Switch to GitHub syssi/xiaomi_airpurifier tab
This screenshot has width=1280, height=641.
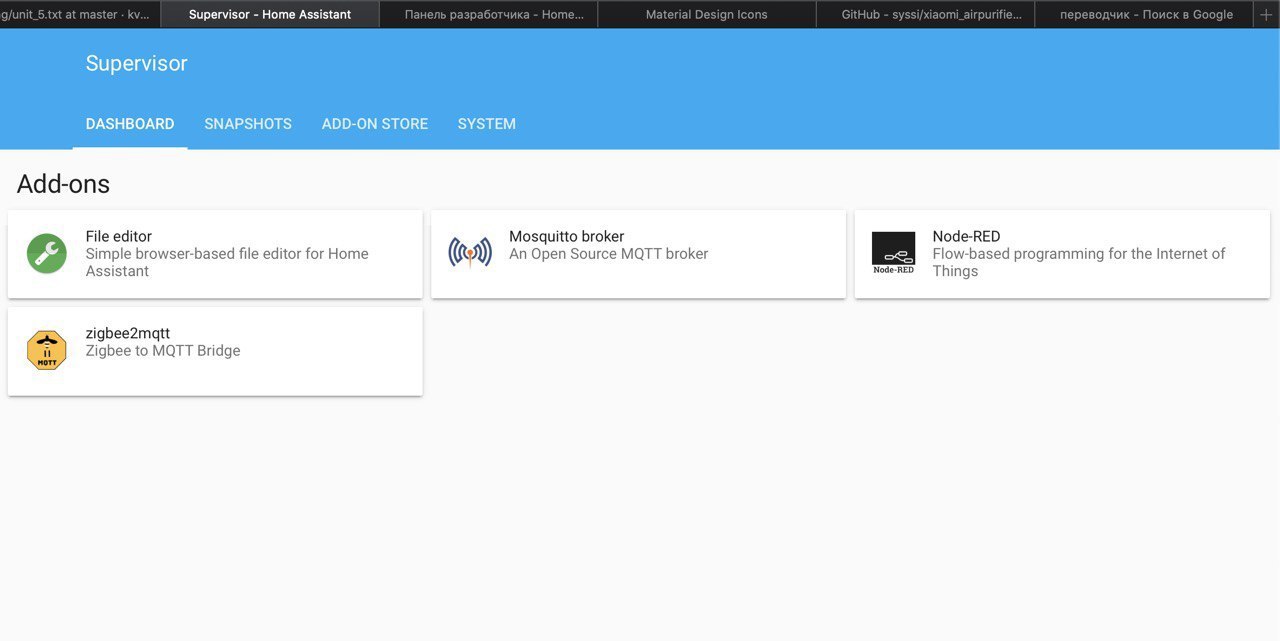click(925, 14)
